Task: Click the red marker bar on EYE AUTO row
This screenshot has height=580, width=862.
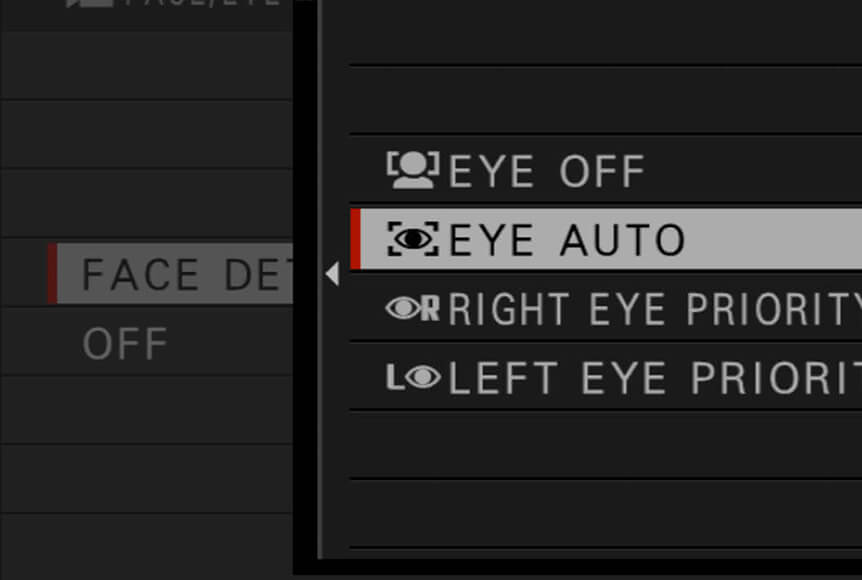Action: 356,239
